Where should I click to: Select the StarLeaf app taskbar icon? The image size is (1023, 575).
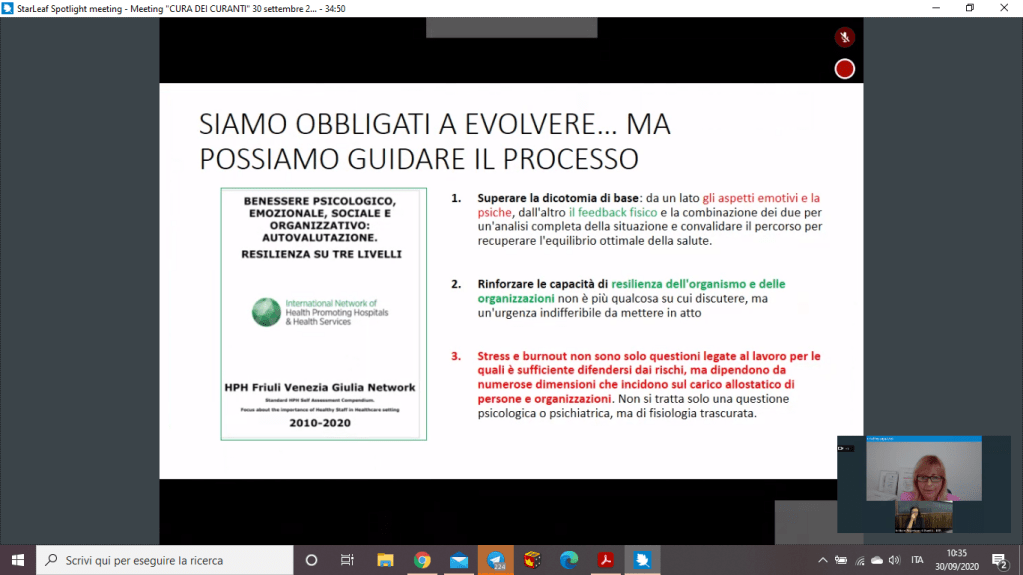(x=642, y=560)
